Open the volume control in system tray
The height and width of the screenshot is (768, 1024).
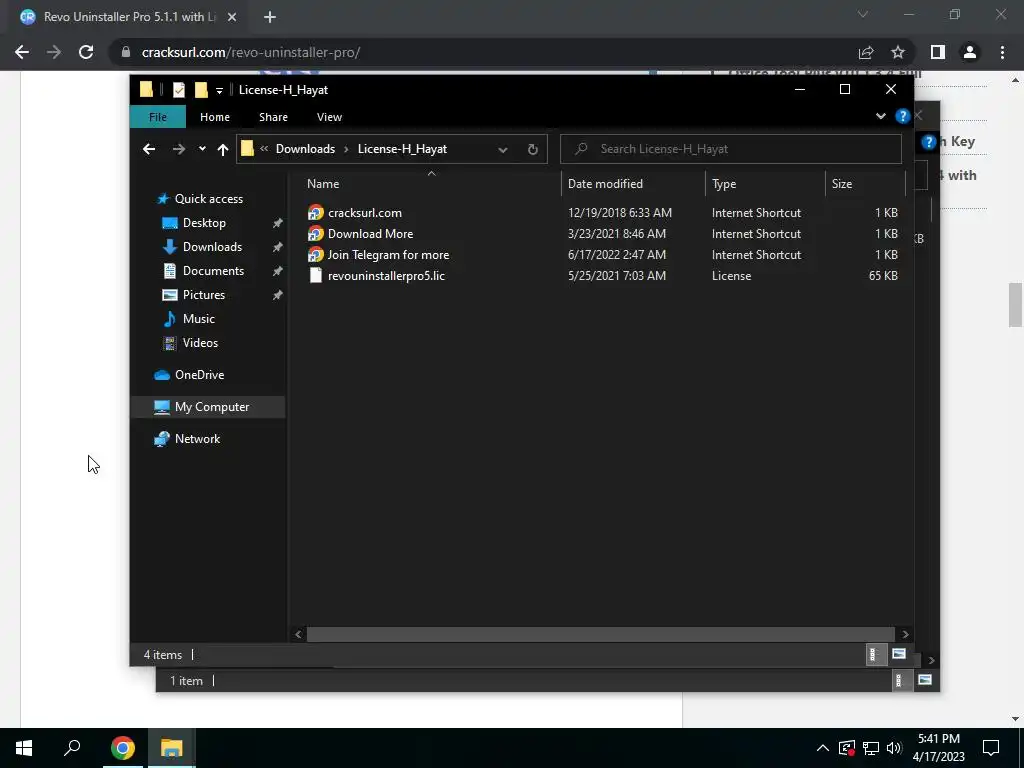[894, 748]
